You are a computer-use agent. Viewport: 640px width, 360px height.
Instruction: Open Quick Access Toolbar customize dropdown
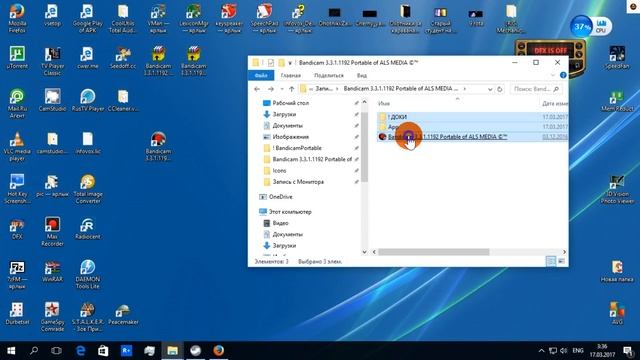point(290,63)
